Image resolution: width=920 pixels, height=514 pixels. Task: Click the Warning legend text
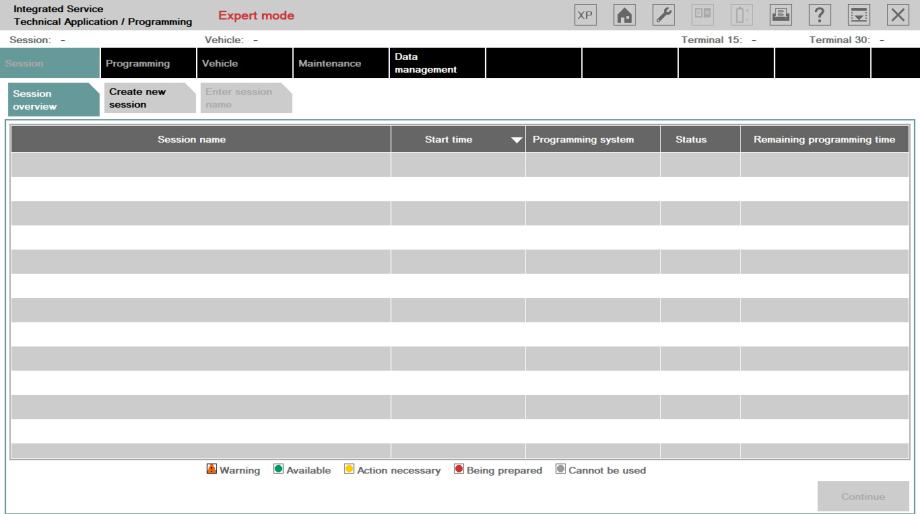pyautogui.click(x=240, y=471)
